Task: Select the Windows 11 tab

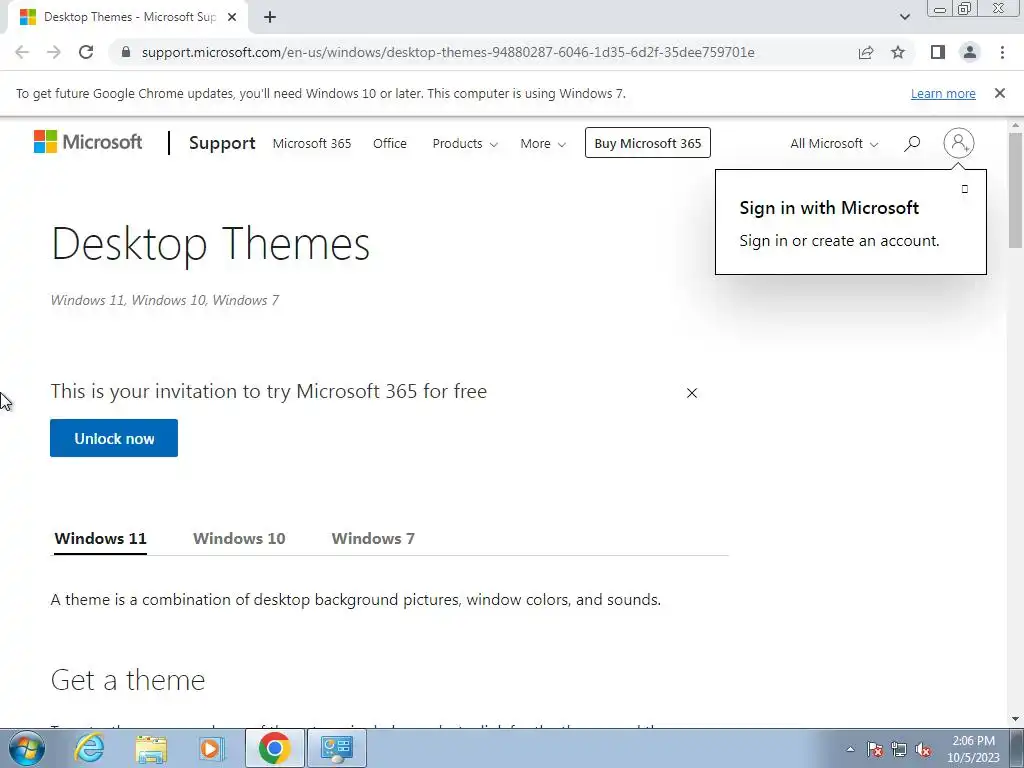Action: point(101,539)
